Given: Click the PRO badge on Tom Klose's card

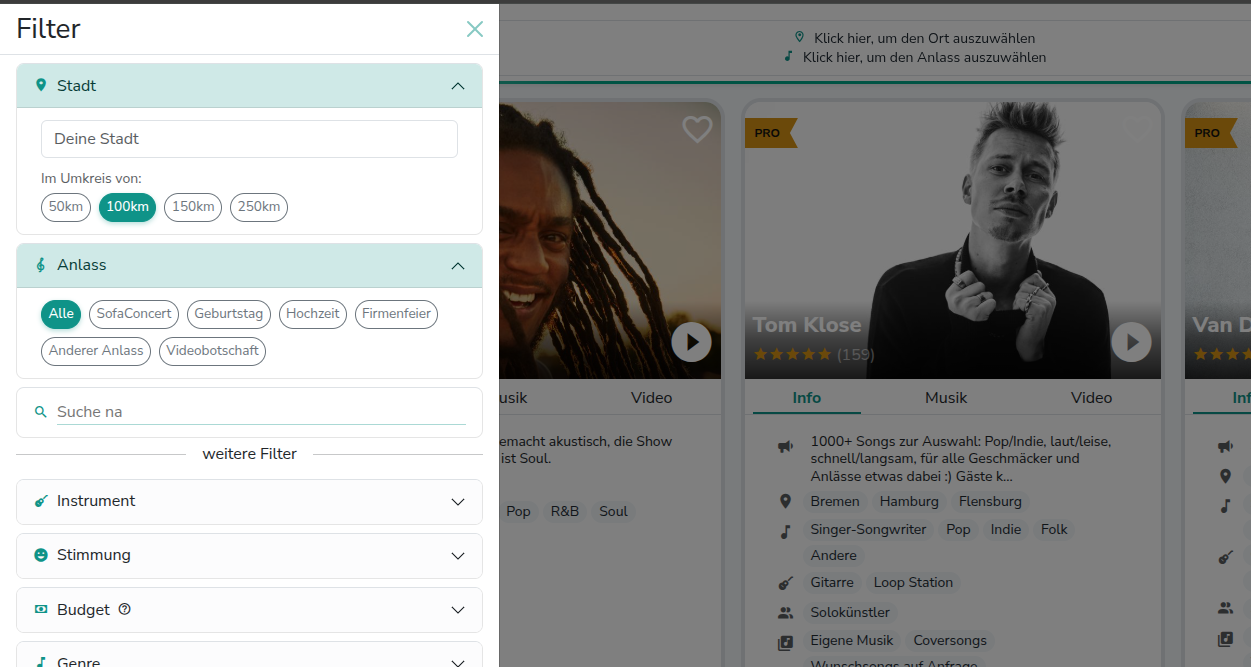Looking at the screenshot, I should pyautogui.click(x=769, y=133).
